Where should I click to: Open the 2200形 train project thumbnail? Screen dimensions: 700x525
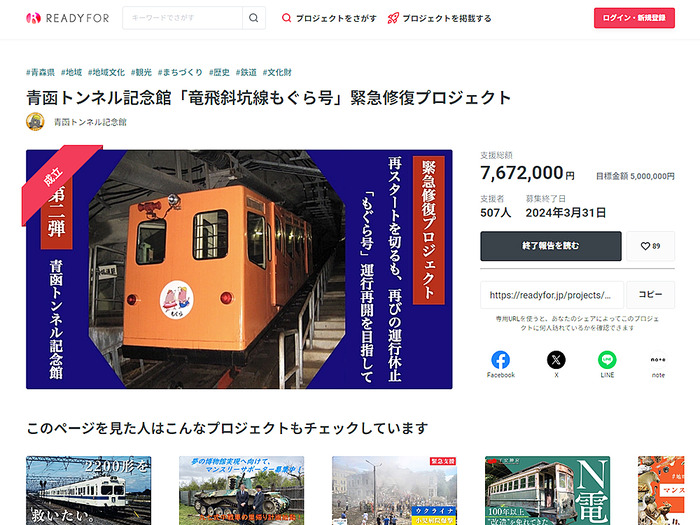88,490
